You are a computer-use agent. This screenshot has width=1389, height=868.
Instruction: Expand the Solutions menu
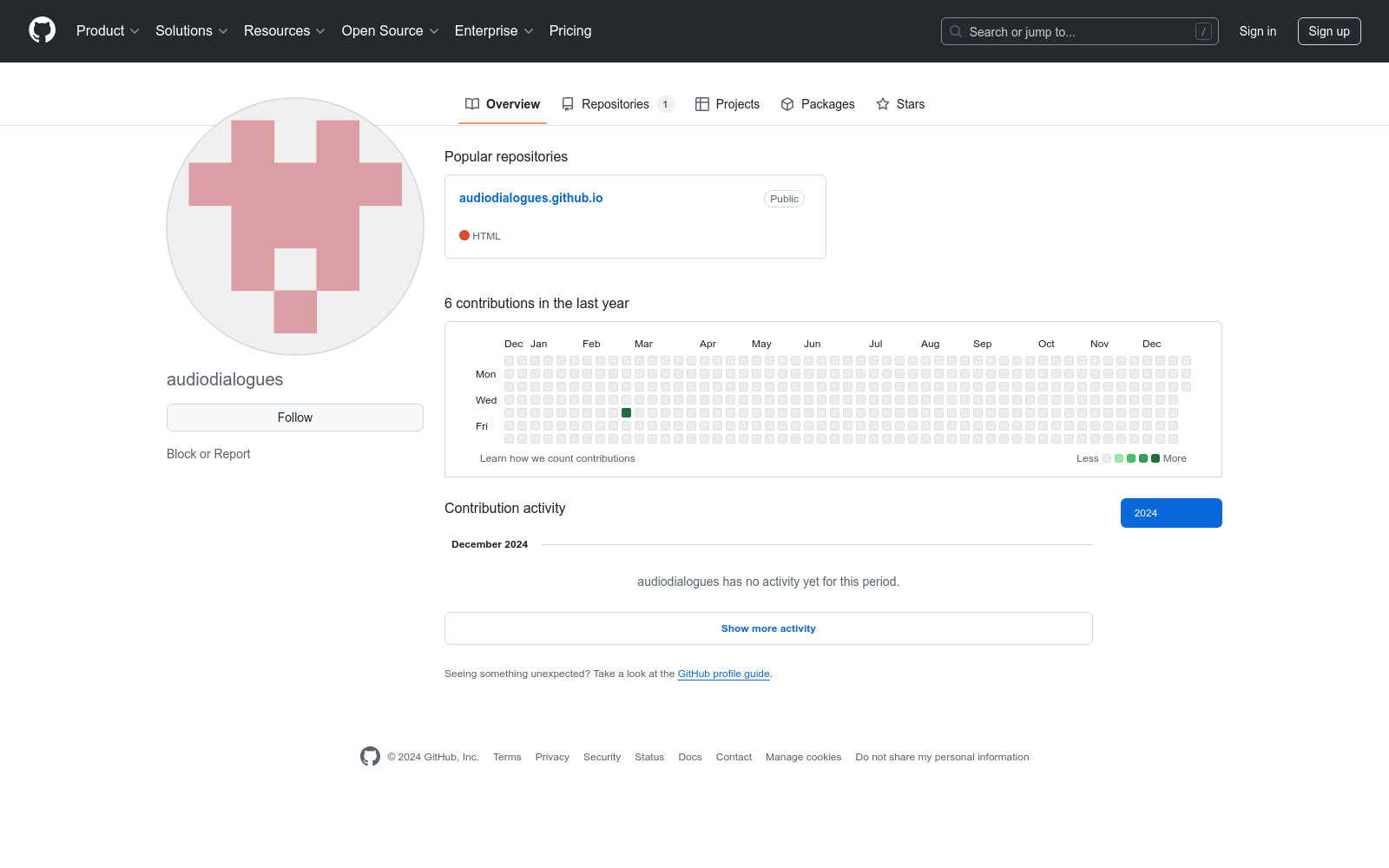pos(192,31)
